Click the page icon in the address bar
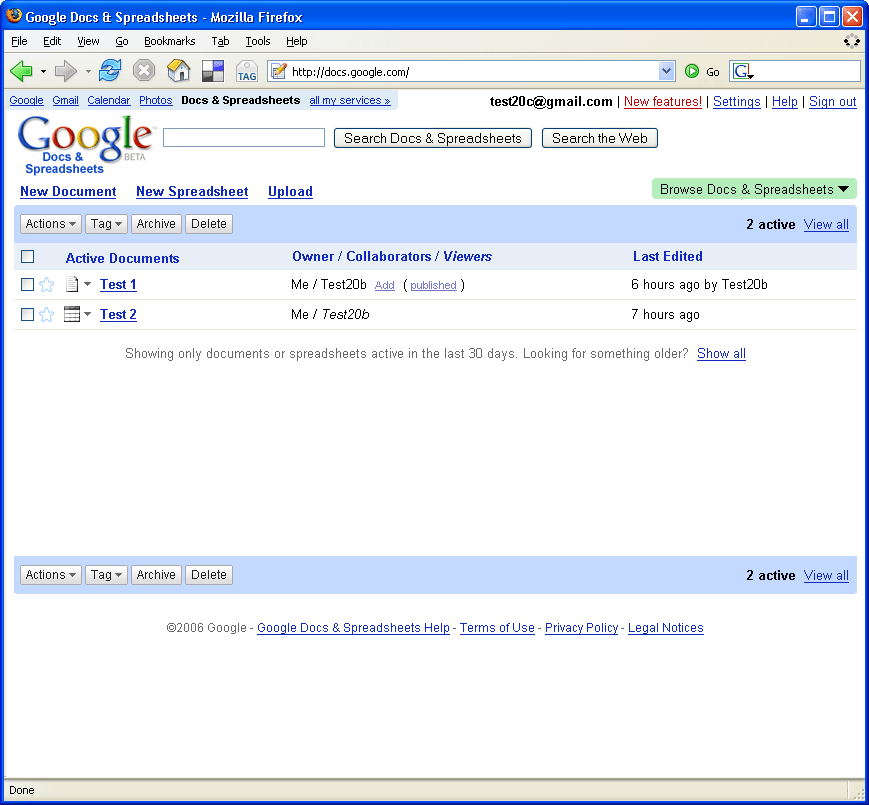Image resolution: width=869 pixels, height=805 pixels. (279, 71)
